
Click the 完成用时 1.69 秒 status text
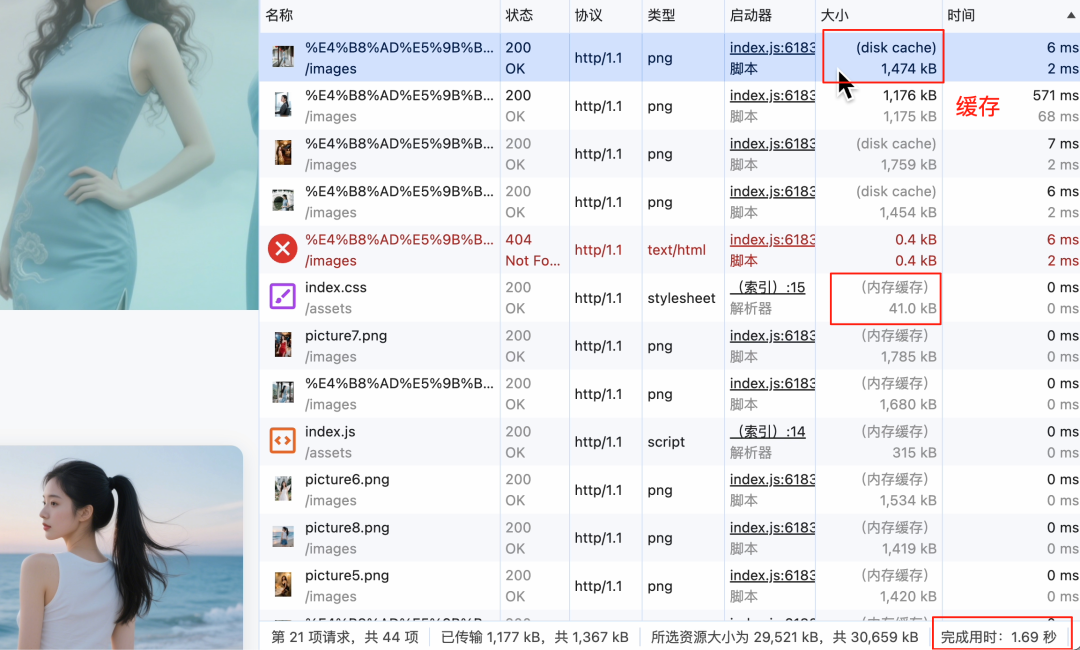pos(1001,635)
